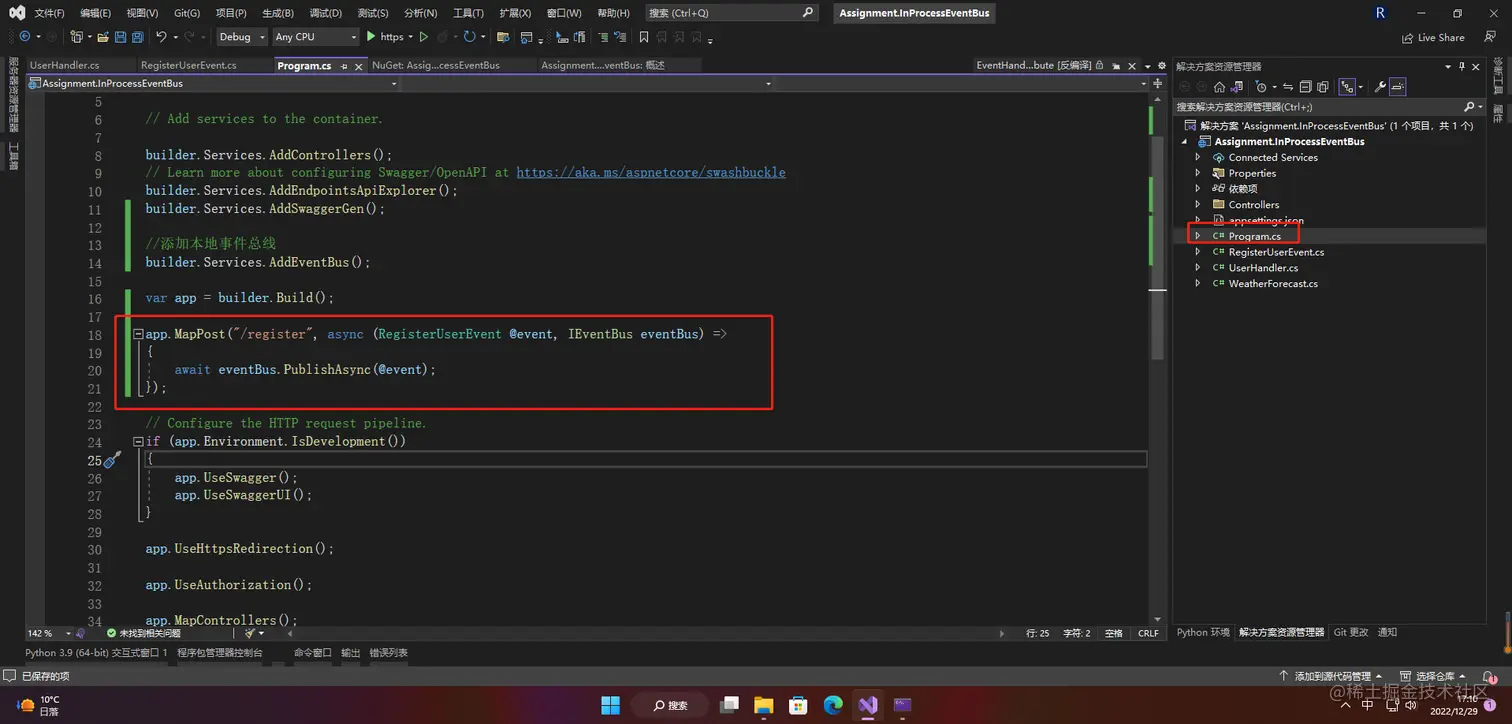Screen dimensions: 1512x724
Task: Click the Pending Changes Filter clock icon
Action: click(1261, 87)
